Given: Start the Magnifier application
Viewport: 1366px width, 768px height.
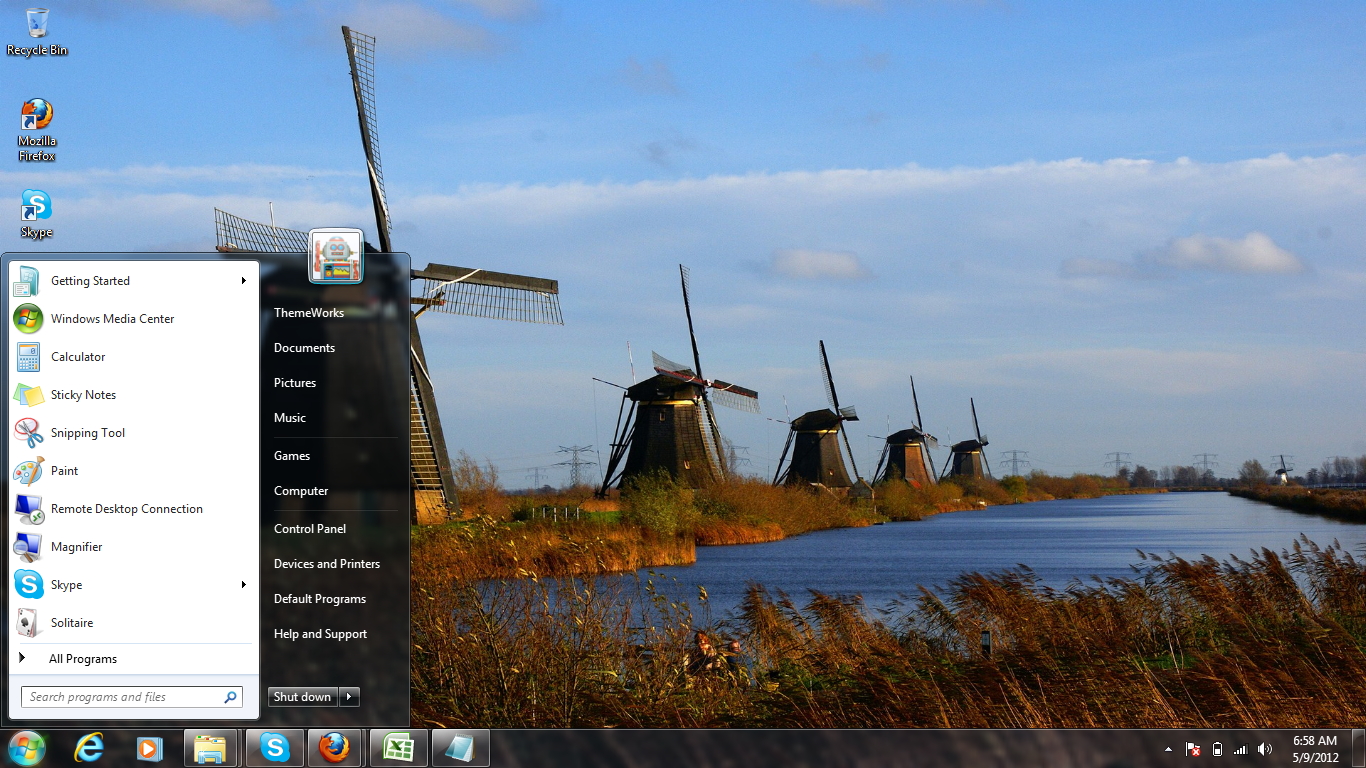Looking at the screenshot, I should click(x=76, y=546).
